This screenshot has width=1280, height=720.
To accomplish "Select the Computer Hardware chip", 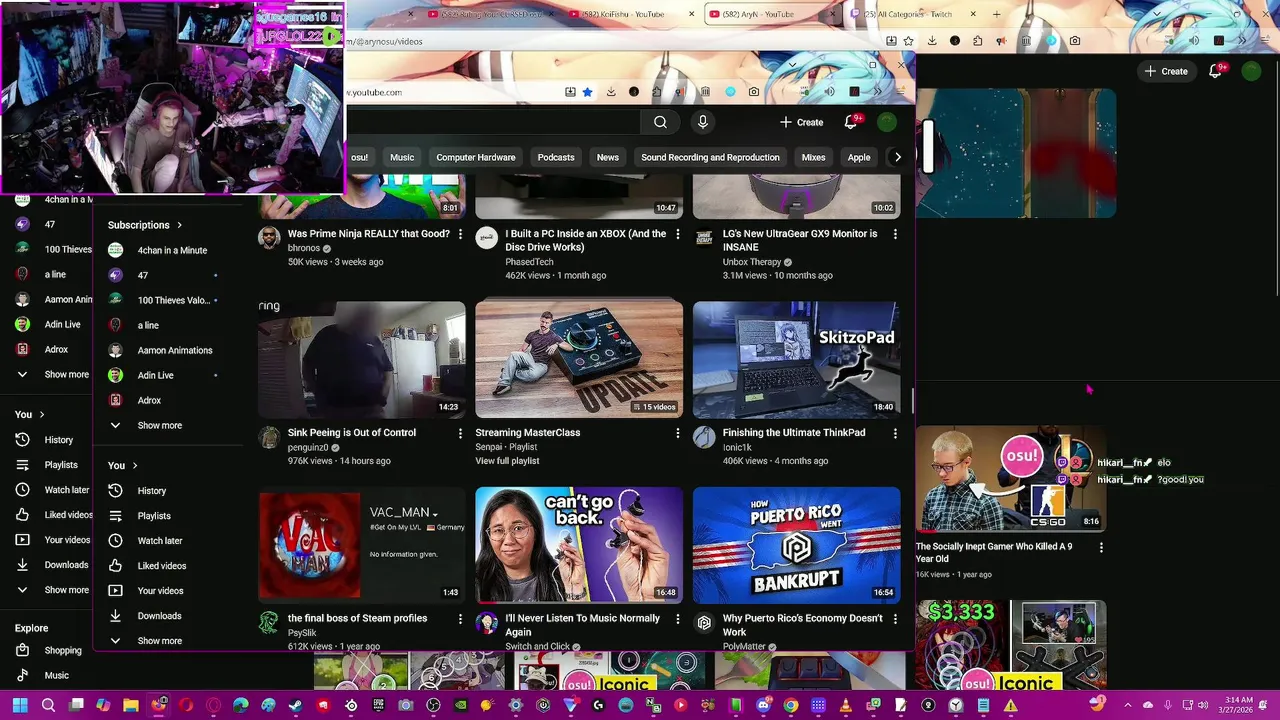I will (476, 157).
